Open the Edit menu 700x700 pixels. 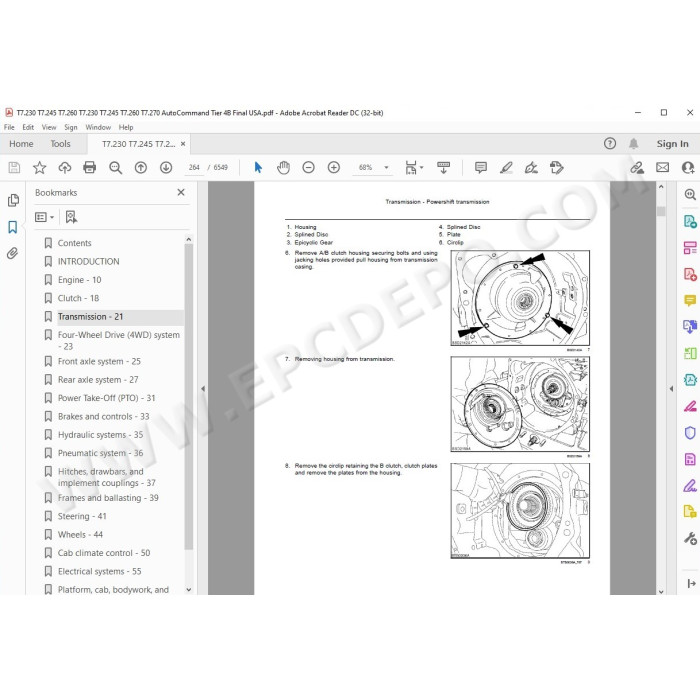coord(28,127)
